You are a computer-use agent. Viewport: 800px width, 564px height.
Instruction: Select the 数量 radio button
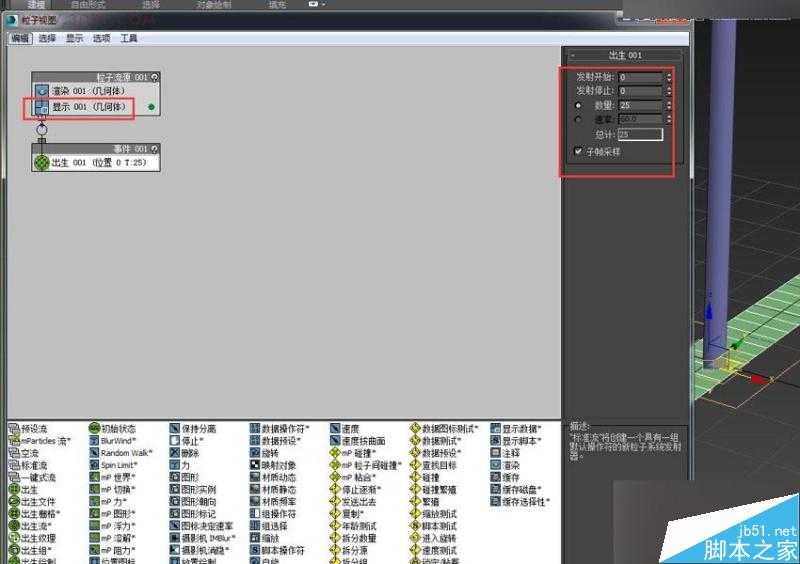pos(578,106)
